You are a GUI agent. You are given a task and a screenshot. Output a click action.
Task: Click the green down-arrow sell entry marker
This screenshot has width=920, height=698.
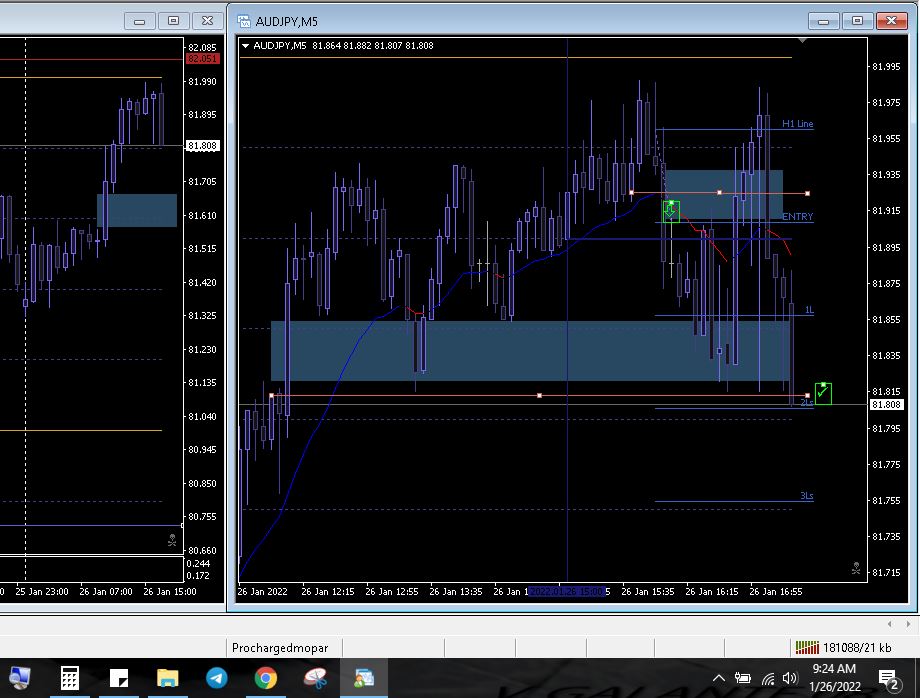click(671, 211)
